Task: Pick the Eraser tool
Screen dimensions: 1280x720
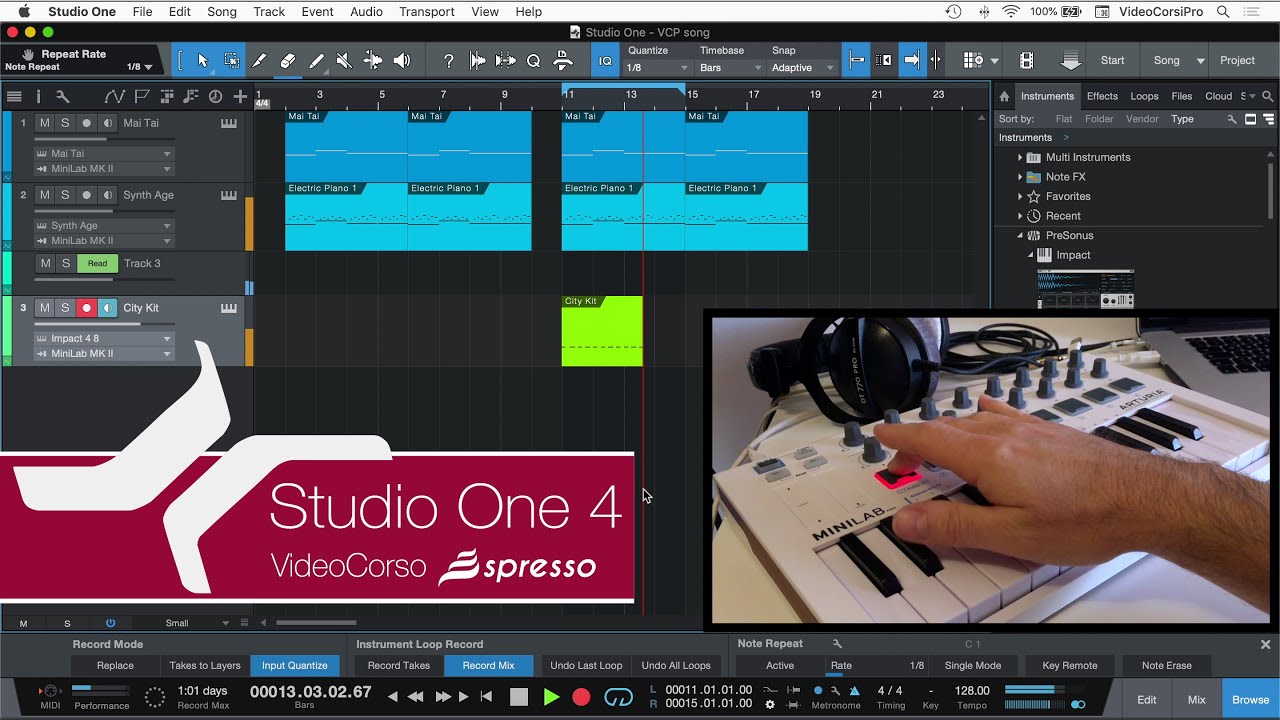Action: [x=288, y=61]
